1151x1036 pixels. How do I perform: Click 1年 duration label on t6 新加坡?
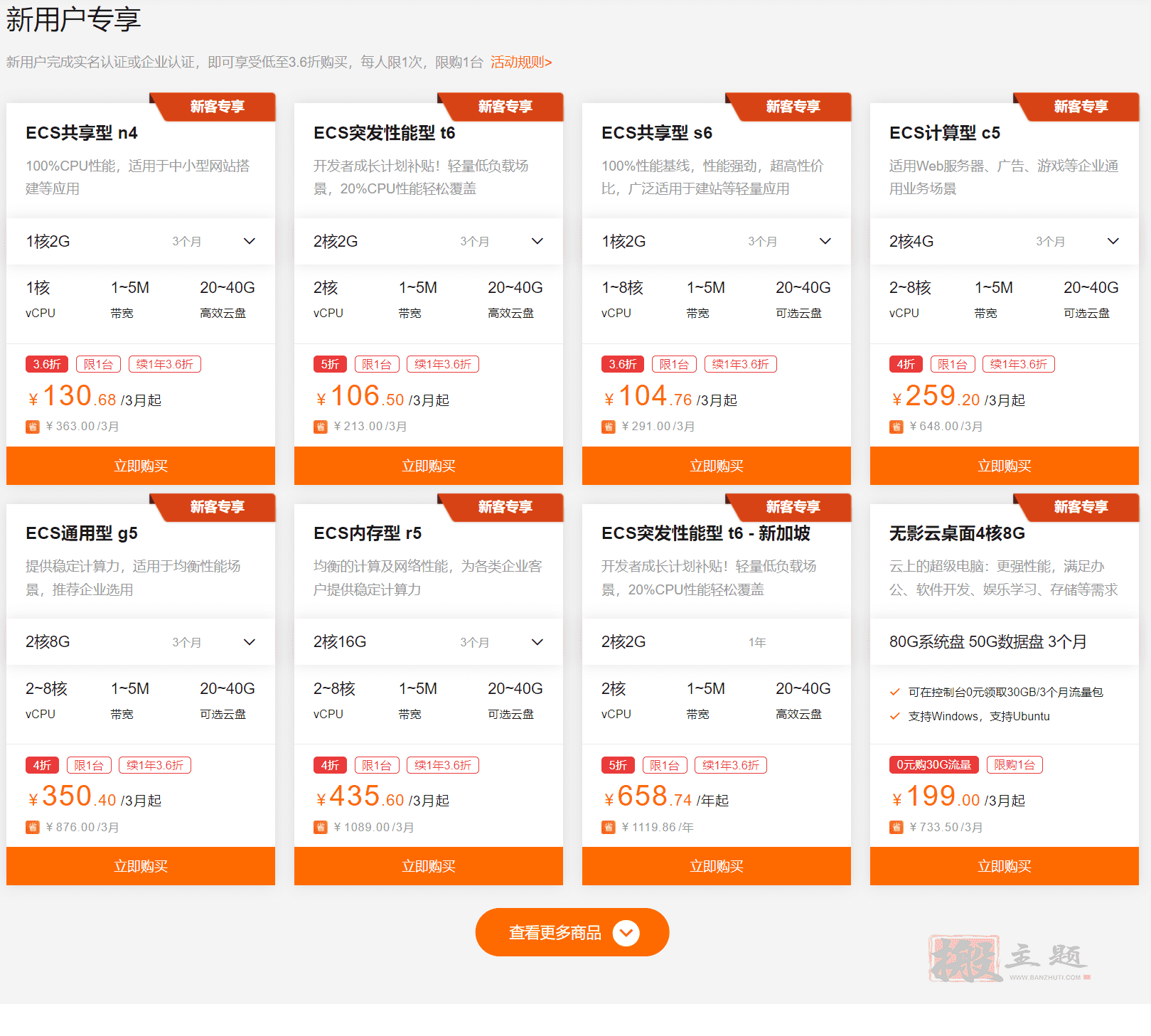(757, 642)
